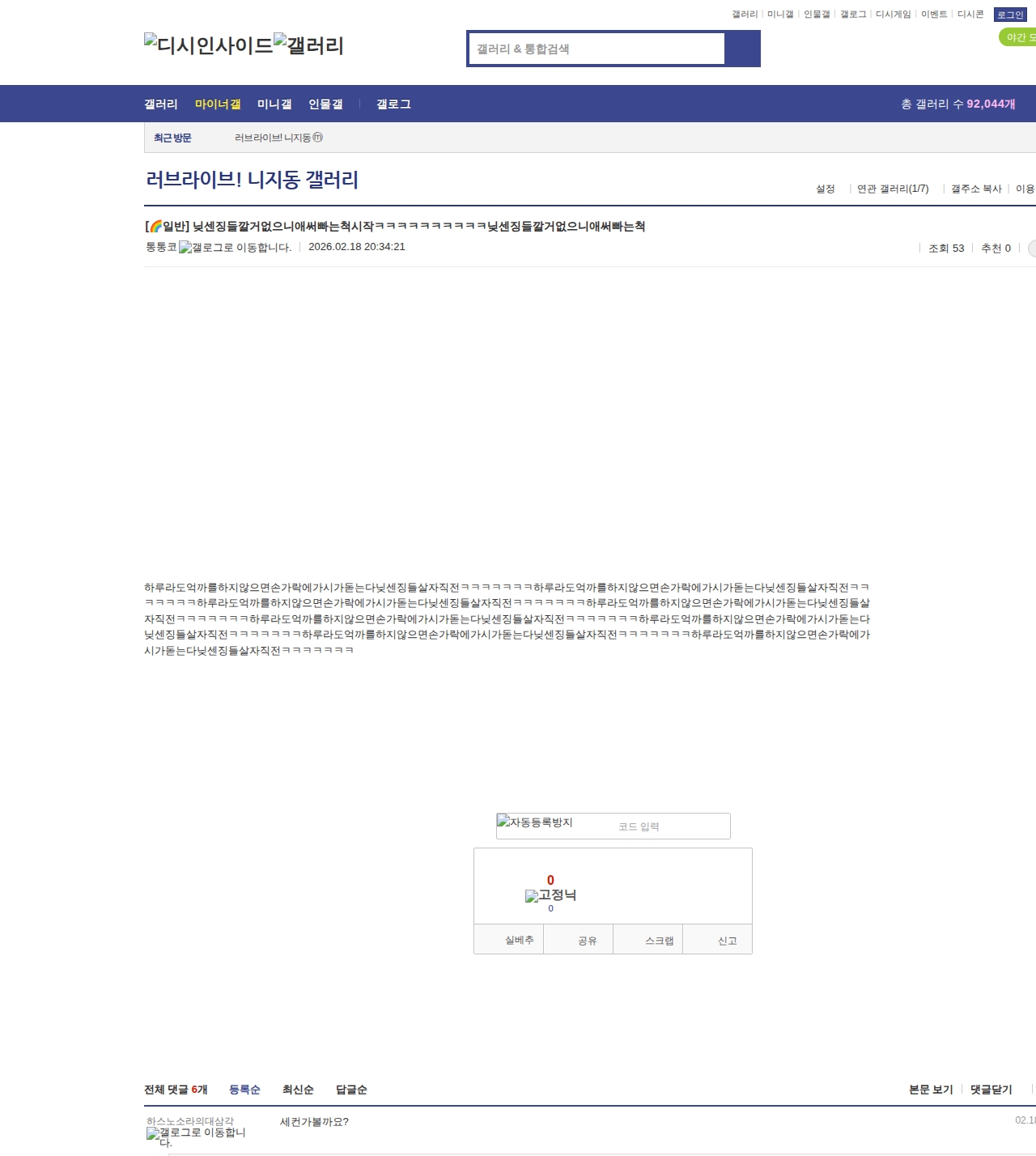The height and width of the screenshot is (1156, 1036).
Task: Click 갤주소 복사 link
Action: click(x=975, y=189)
